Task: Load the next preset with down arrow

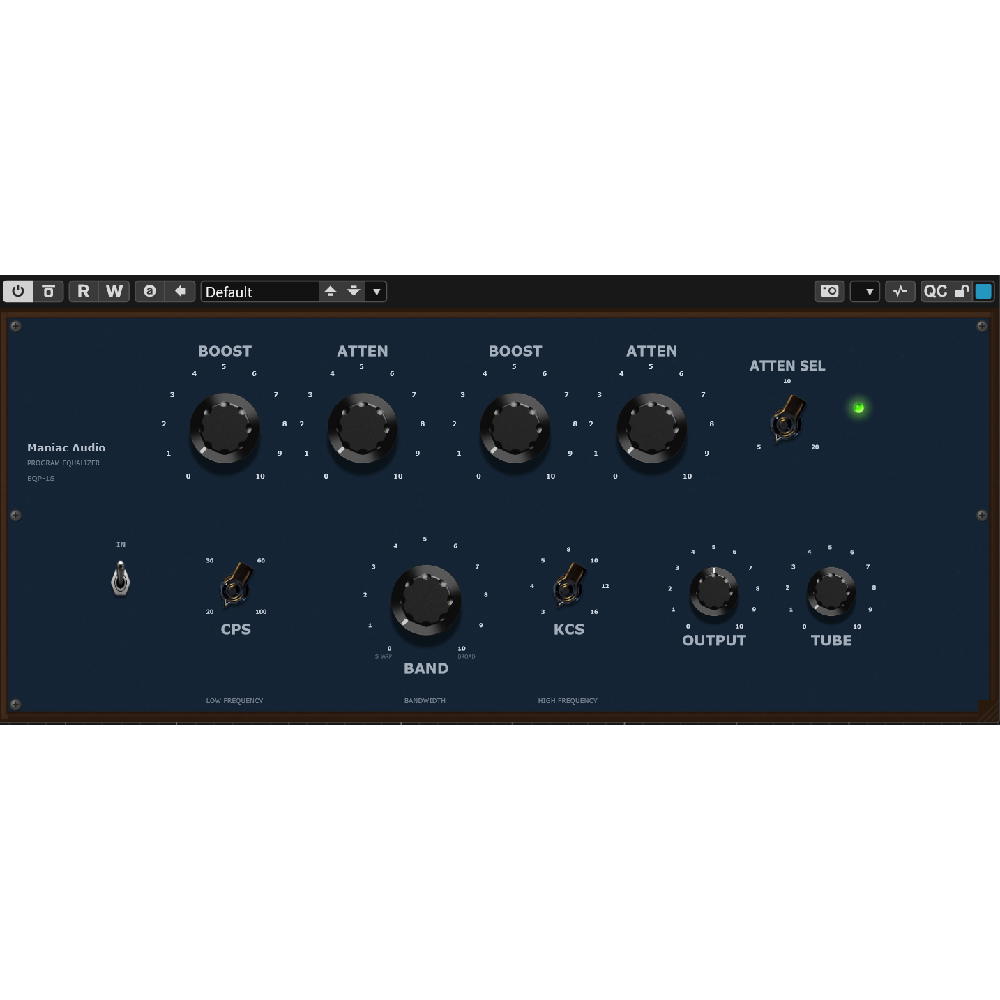Action: tap(353, 291)
